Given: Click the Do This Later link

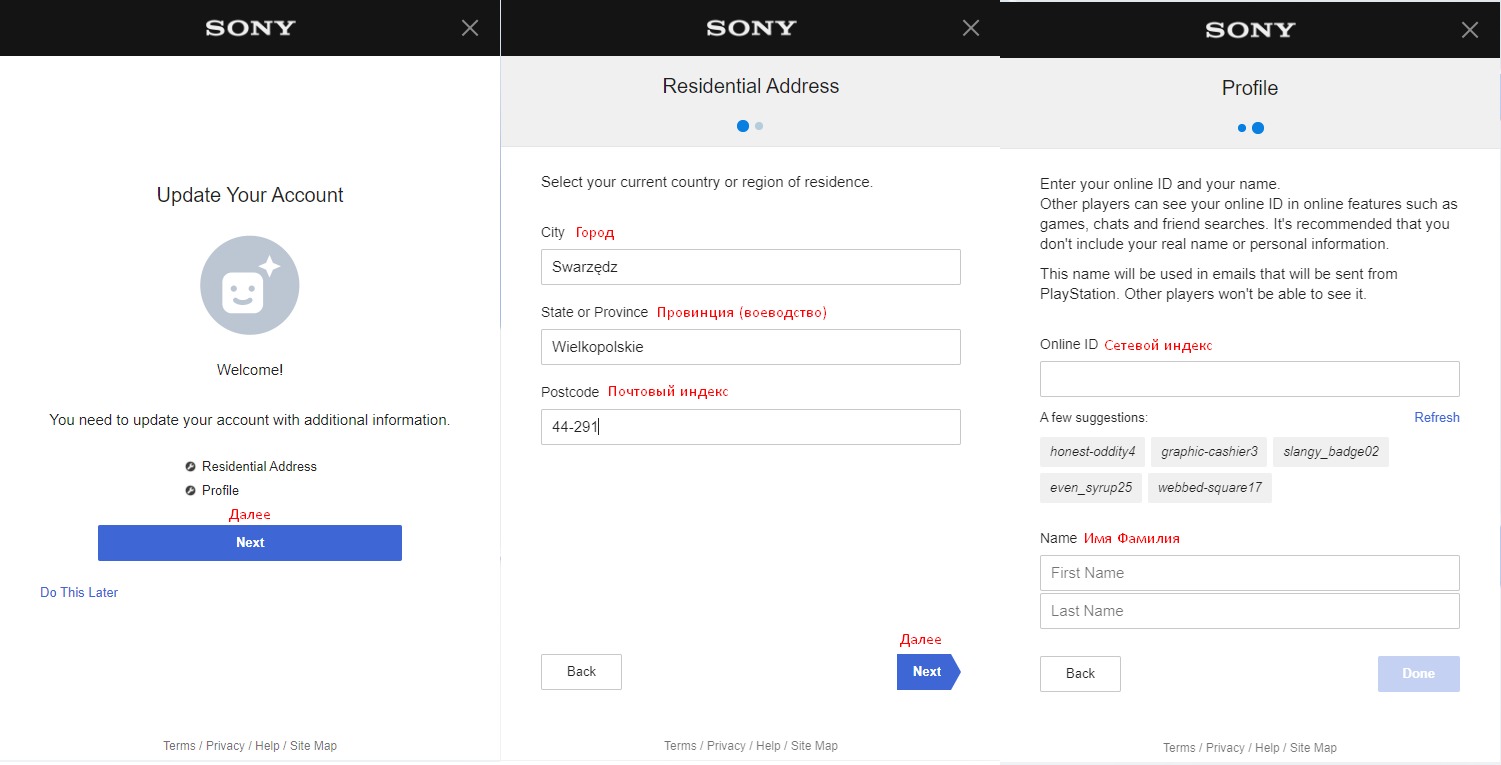Looking at the screenshot, I should [79, 592].
